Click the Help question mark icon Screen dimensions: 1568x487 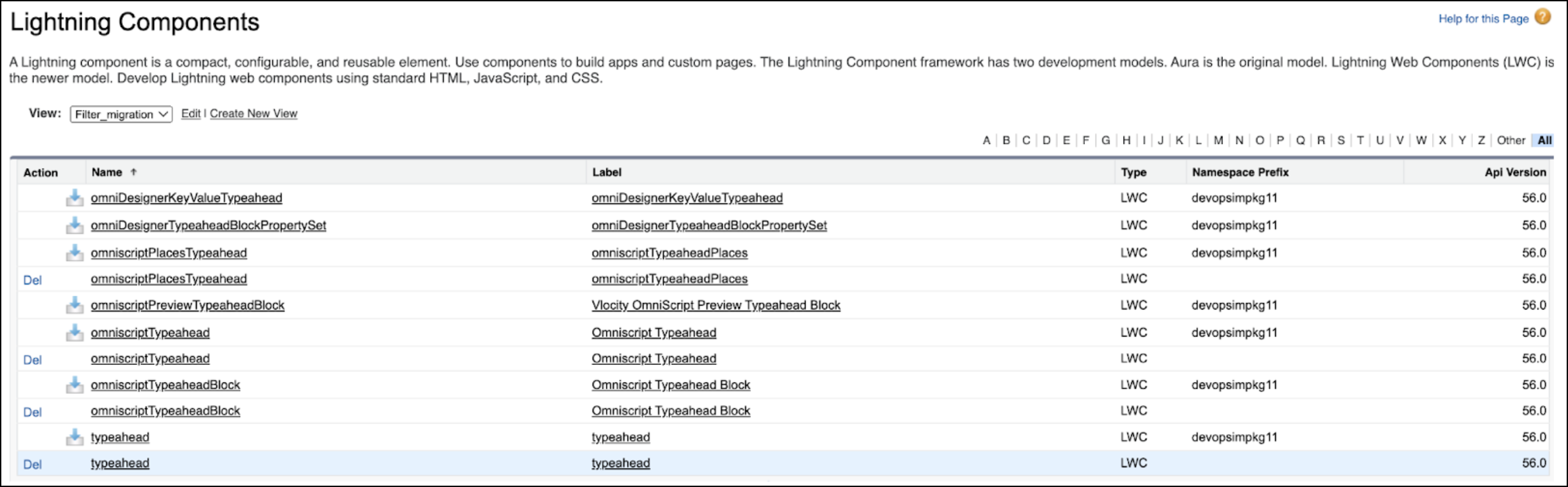pyautogui.click(x=1543, y=17)
